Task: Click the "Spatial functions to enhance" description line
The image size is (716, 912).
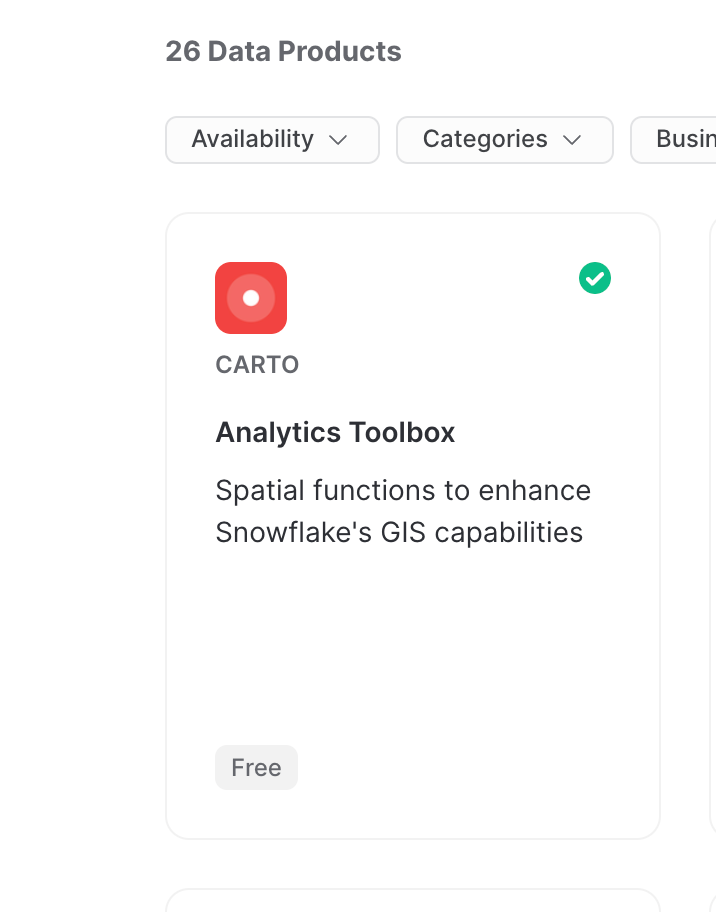Action: 403,491
